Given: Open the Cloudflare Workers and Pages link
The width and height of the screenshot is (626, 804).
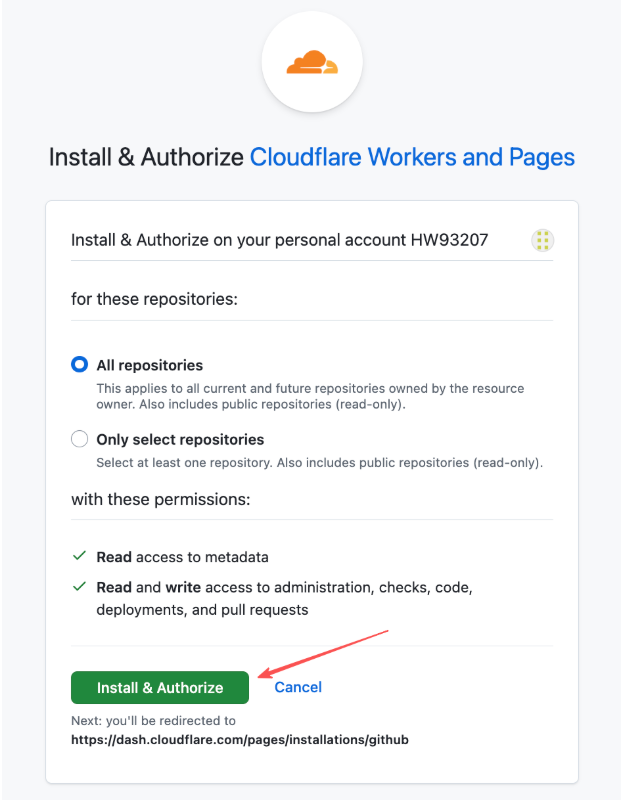Looking at the screenshot, I should coord(412,157).
